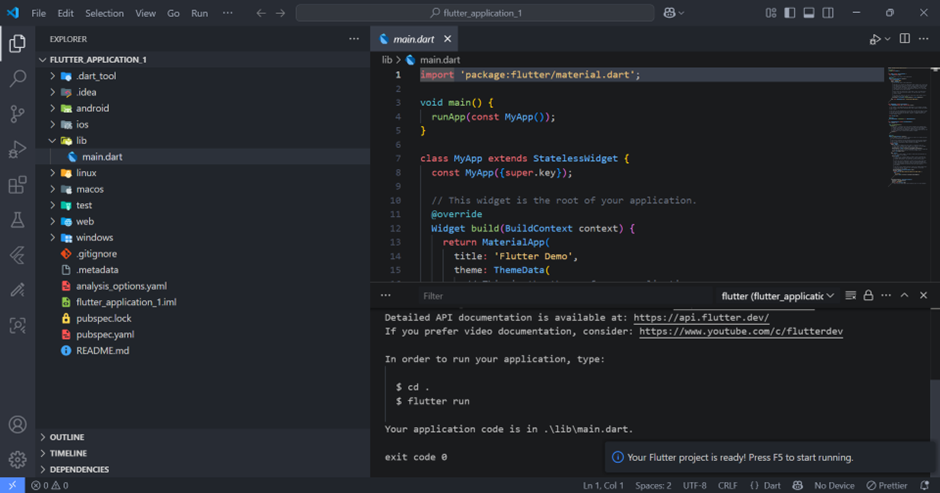The width and height of the screenshot is (940, 493).
Task: Open the Explorer view in activity bar
Action: click(17, 43)
